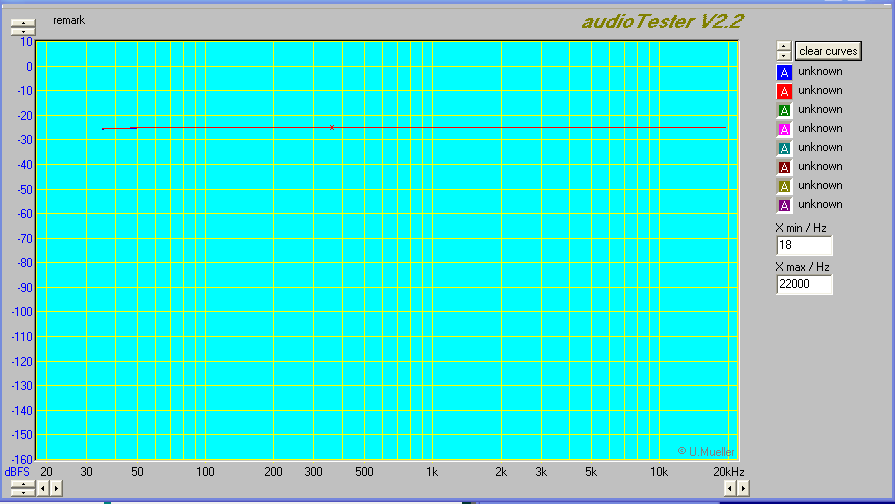Select the magenta curve A swatch

pyautogui.click(x=784, y=129)
